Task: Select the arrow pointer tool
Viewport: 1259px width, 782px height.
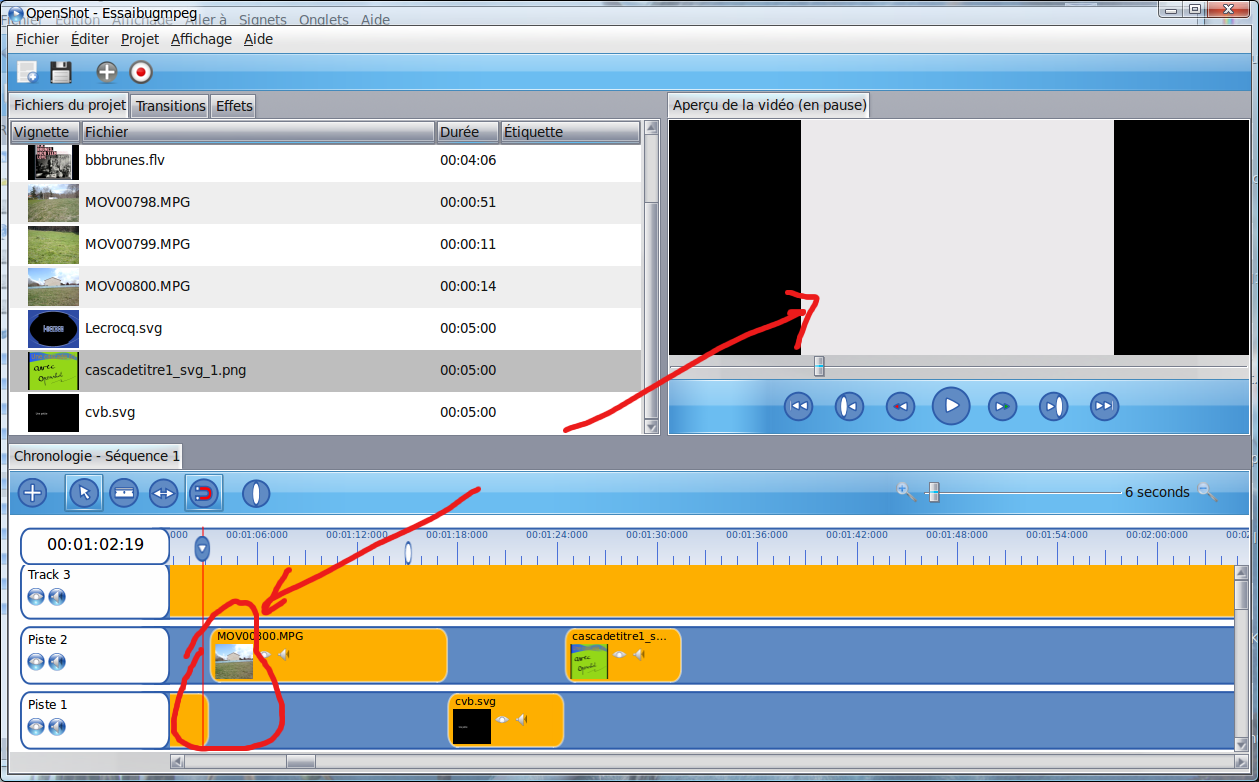Action: coord(84,492)
